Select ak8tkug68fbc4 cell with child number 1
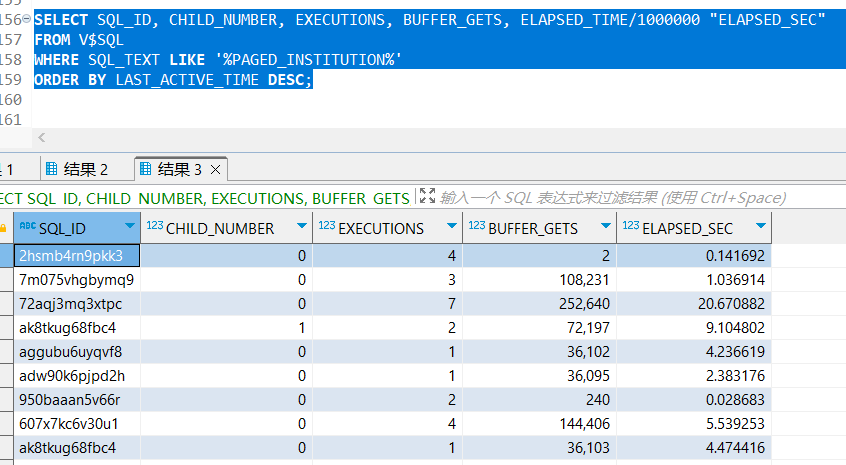The height and width of the screenshot is (465, 846). (x=77, y=327)
